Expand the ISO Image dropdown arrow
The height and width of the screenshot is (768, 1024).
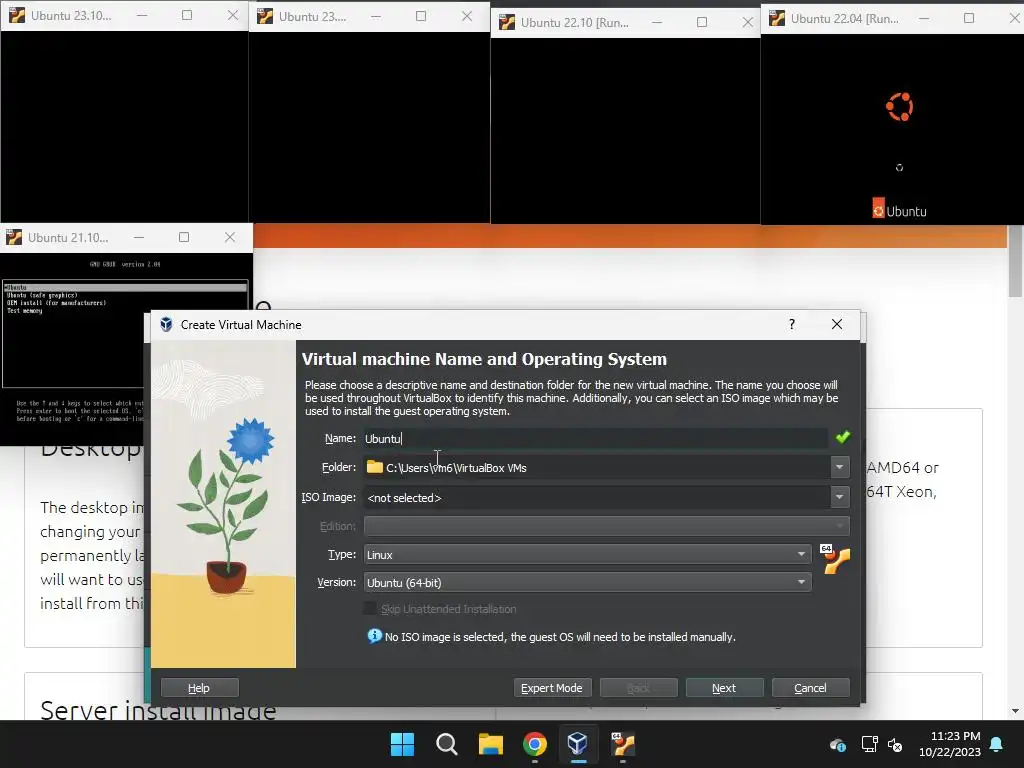click(x=840, y=497)
